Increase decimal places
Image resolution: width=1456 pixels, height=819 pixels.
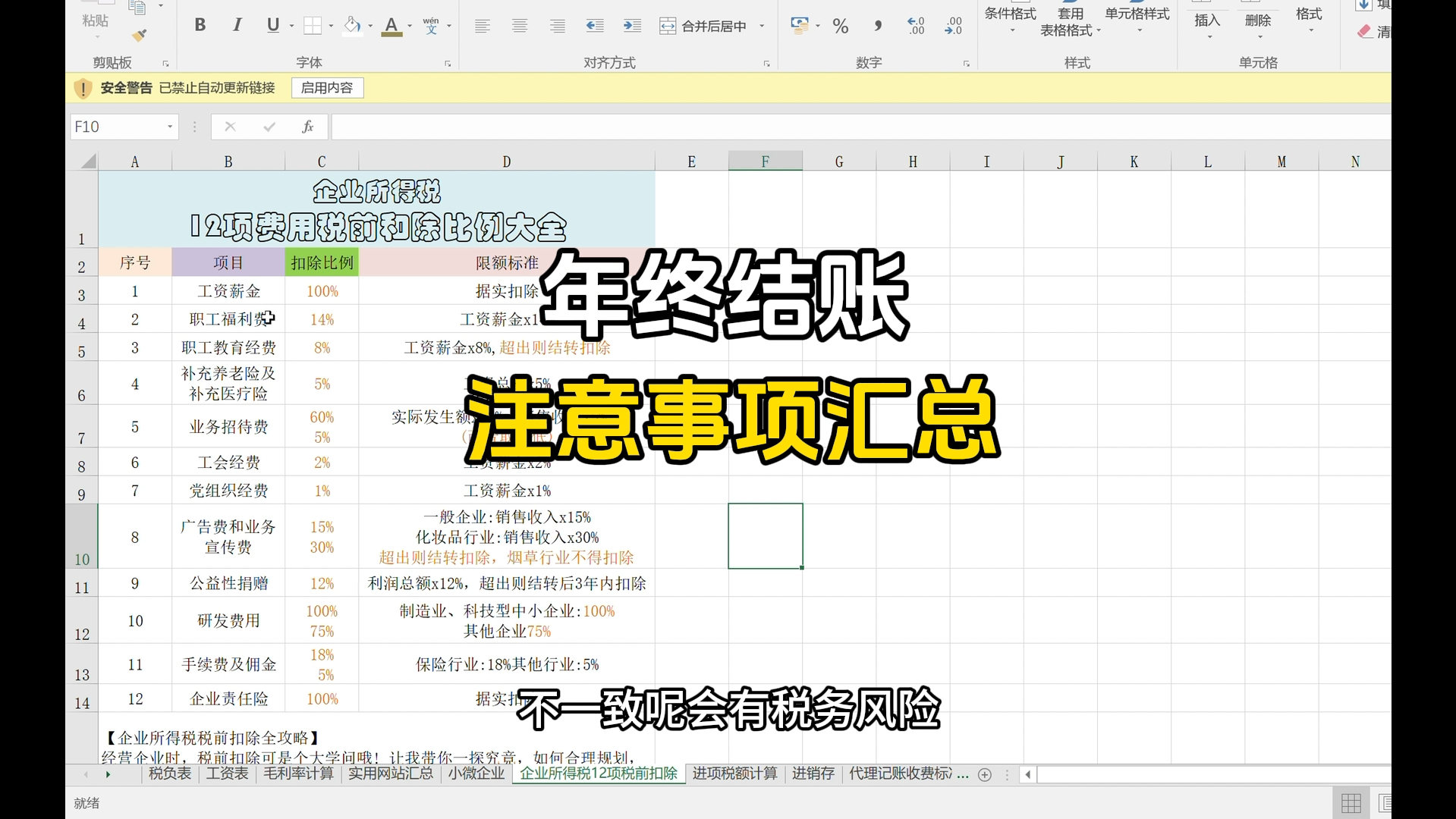tap(916, 26)
